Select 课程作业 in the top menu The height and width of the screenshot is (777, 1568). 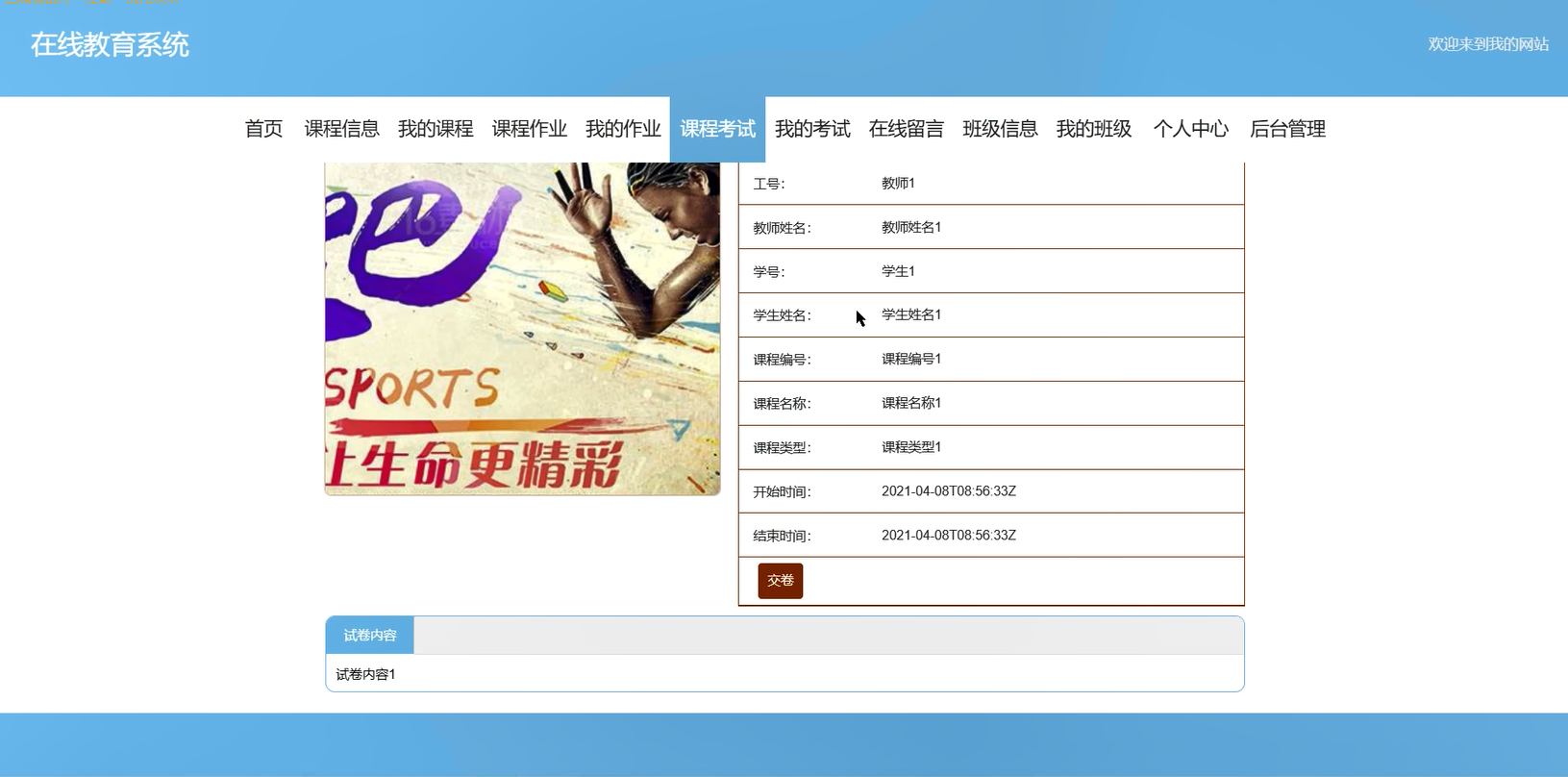tap(529, 129)
